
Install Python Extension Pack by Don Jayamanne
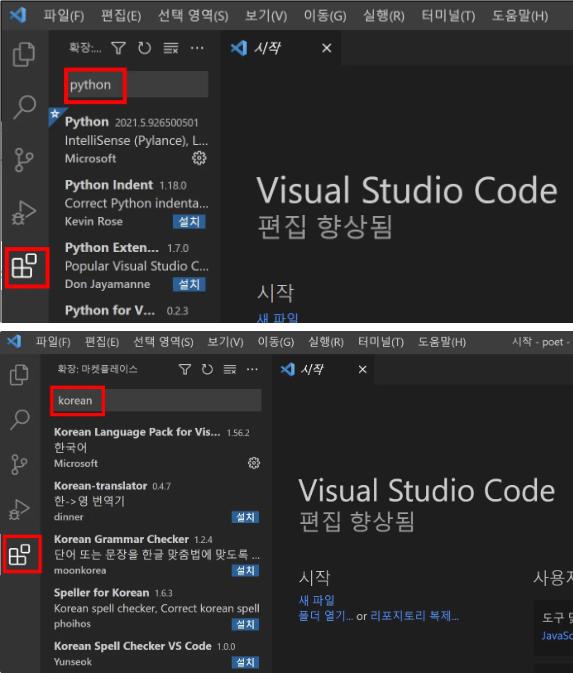tap(189, 285)
